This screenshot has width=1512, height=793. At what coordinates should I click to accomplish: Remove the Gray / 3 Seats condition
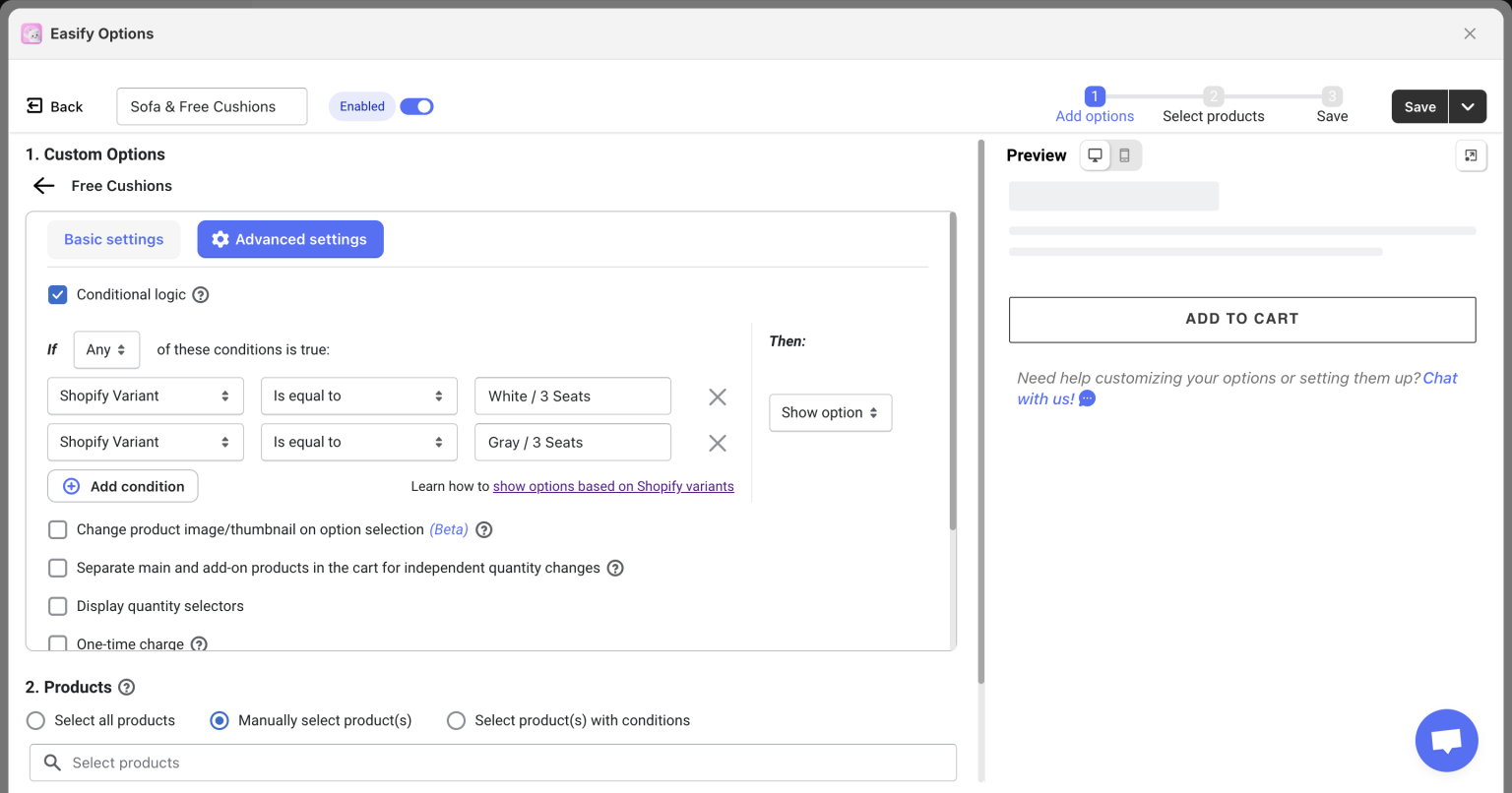click(717, 442)
